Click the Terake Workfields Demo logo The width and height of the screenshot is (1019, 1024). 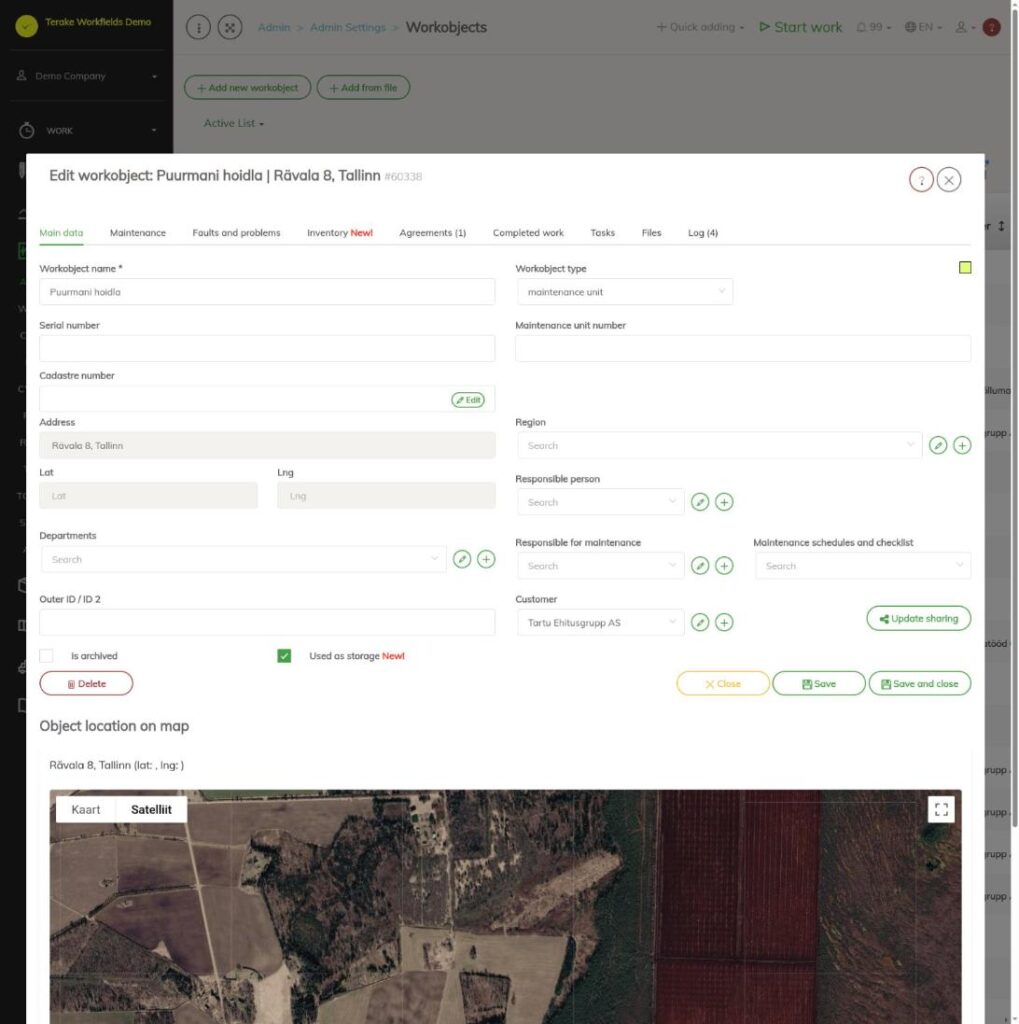click(x=27, y=25)
